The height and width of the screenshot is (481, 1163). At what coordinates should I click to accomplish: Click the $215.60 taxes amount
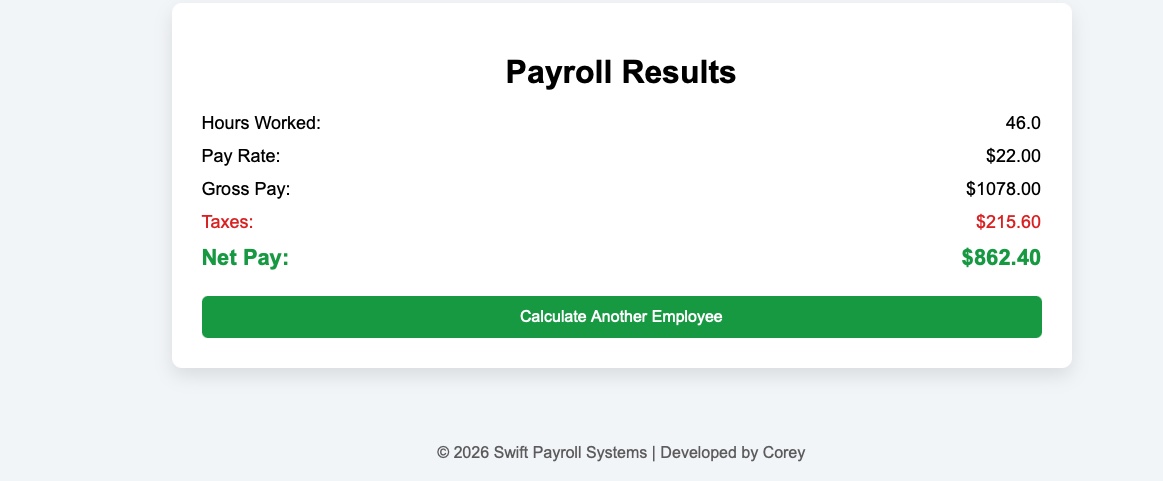(1008, 221)
